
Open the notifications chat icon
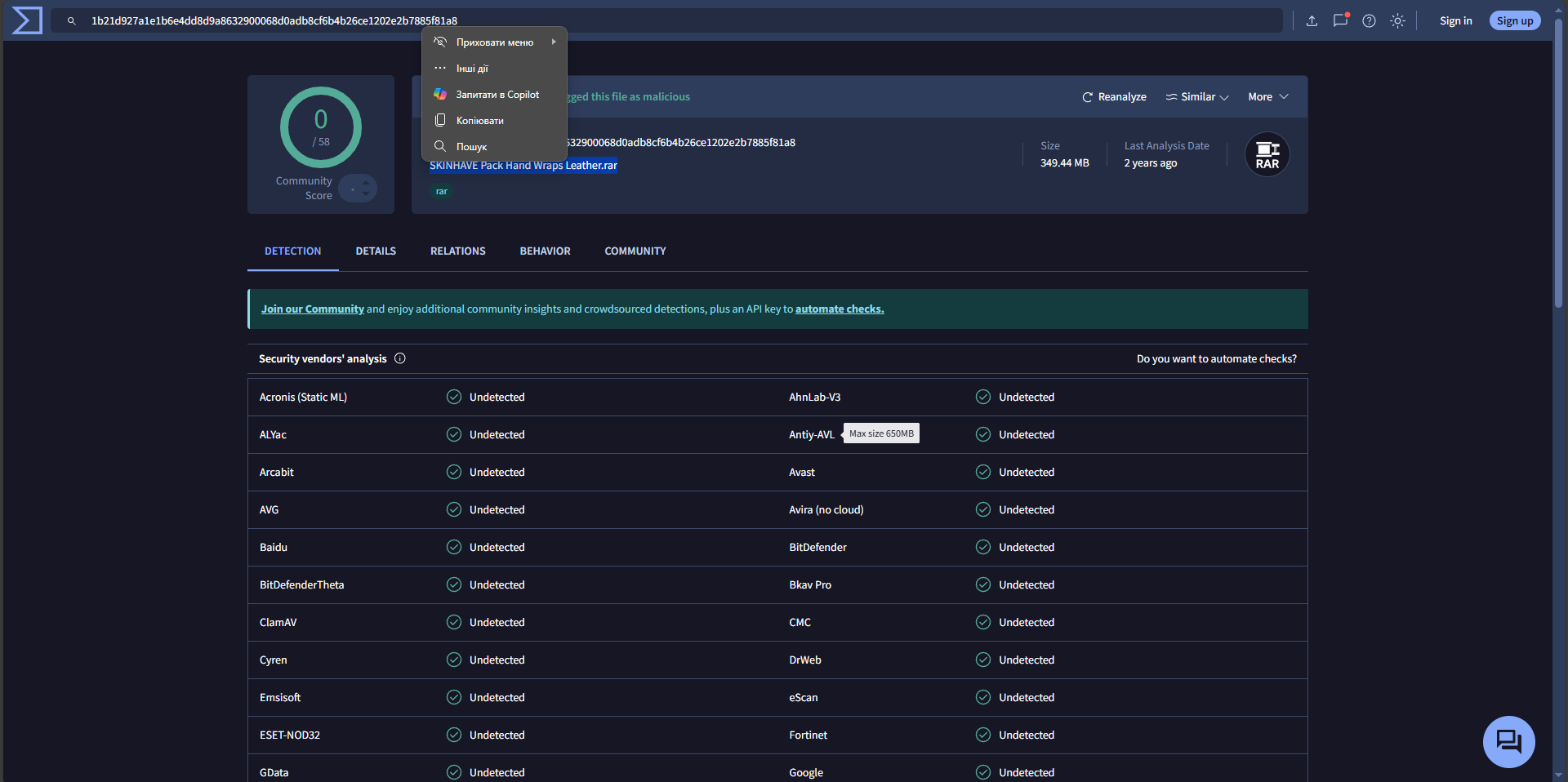[1340, 20]
